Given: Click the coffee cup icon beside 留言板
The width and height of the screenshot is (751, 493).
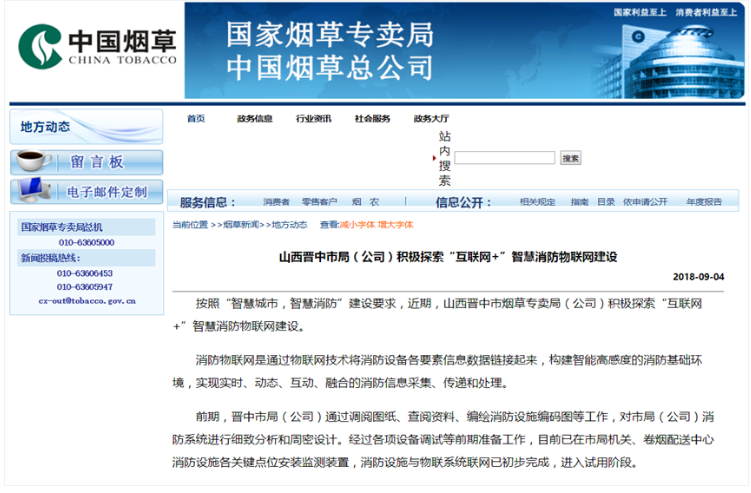Looking at the screenshot, I should click(32, 162).
